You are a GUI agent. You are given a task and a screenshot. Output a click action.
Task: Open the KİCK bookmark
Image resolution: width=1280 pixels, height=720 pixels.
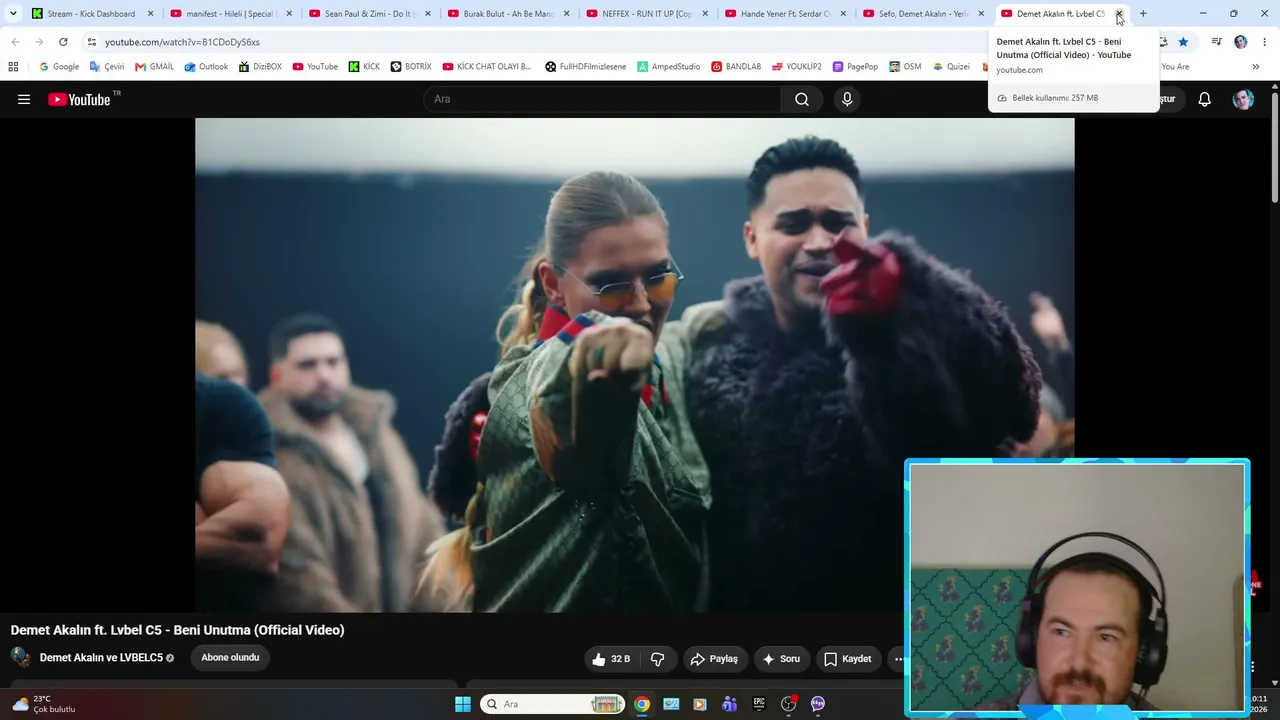click(364, 67)
